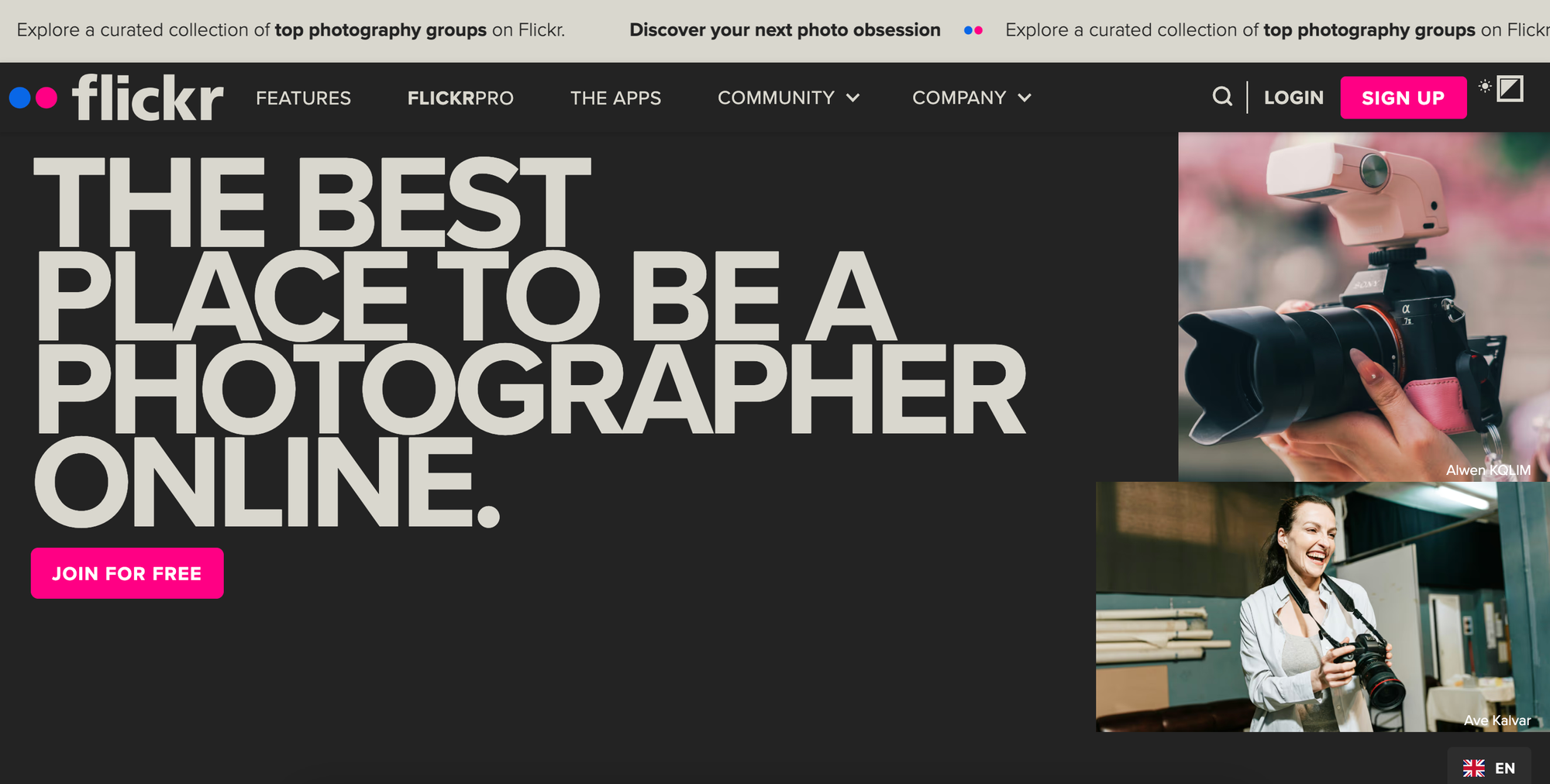1550x784 pixels.
Task: Click the UK flag icon
Action: tap(1473, 768)
